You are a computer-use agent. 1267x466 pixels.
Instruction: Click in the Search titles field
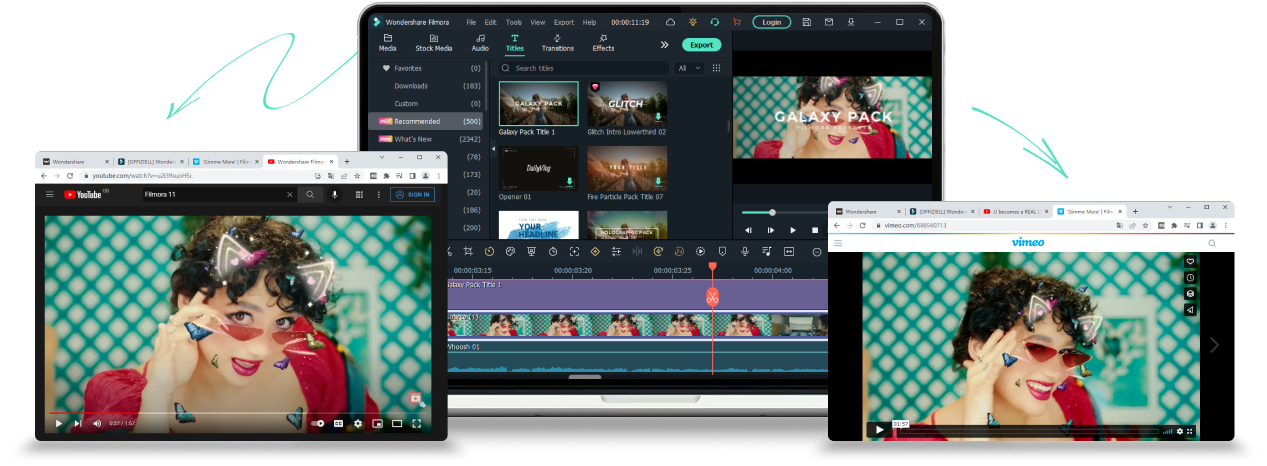[x=585, y=68]
